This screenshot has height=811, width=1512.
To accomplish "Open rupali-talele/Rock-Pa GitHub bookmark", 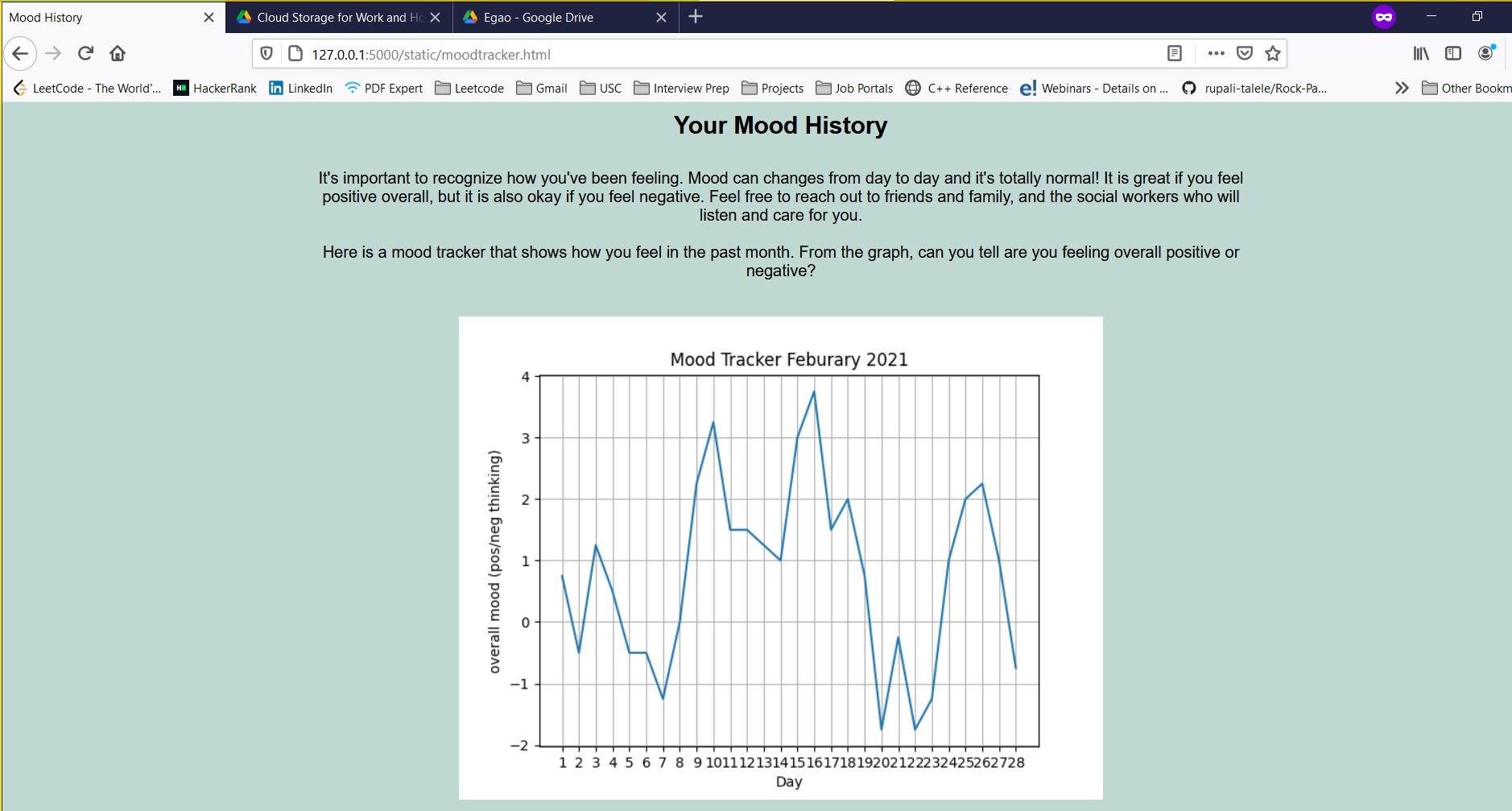I will point(1254,89).
